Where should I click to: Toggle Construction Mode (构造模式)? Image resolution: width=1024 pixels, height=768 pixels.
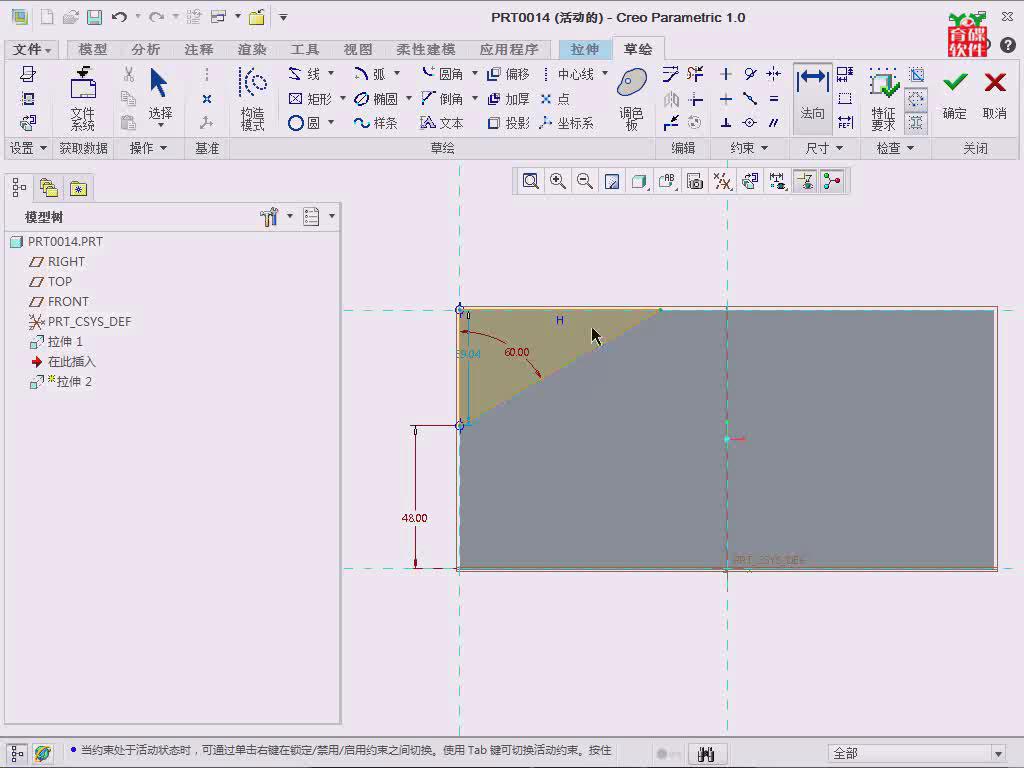[253, 99]
